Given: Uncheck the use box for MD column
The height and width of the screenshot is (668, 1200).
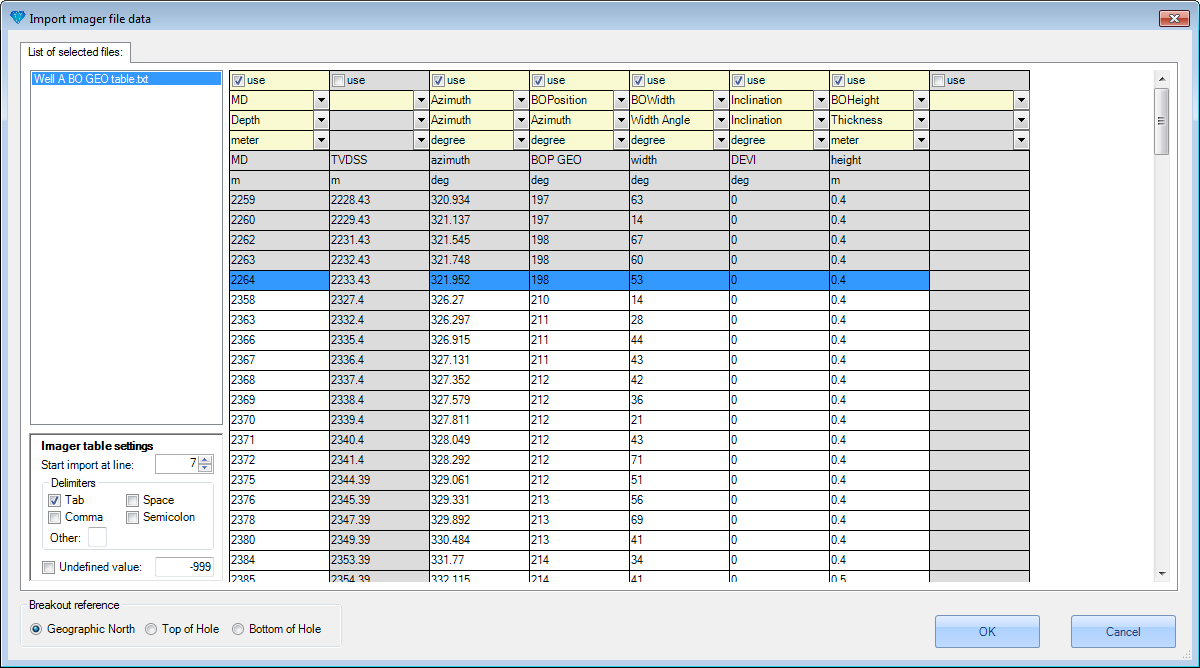Looking at the screenshot, I should [x=238, y=81].
